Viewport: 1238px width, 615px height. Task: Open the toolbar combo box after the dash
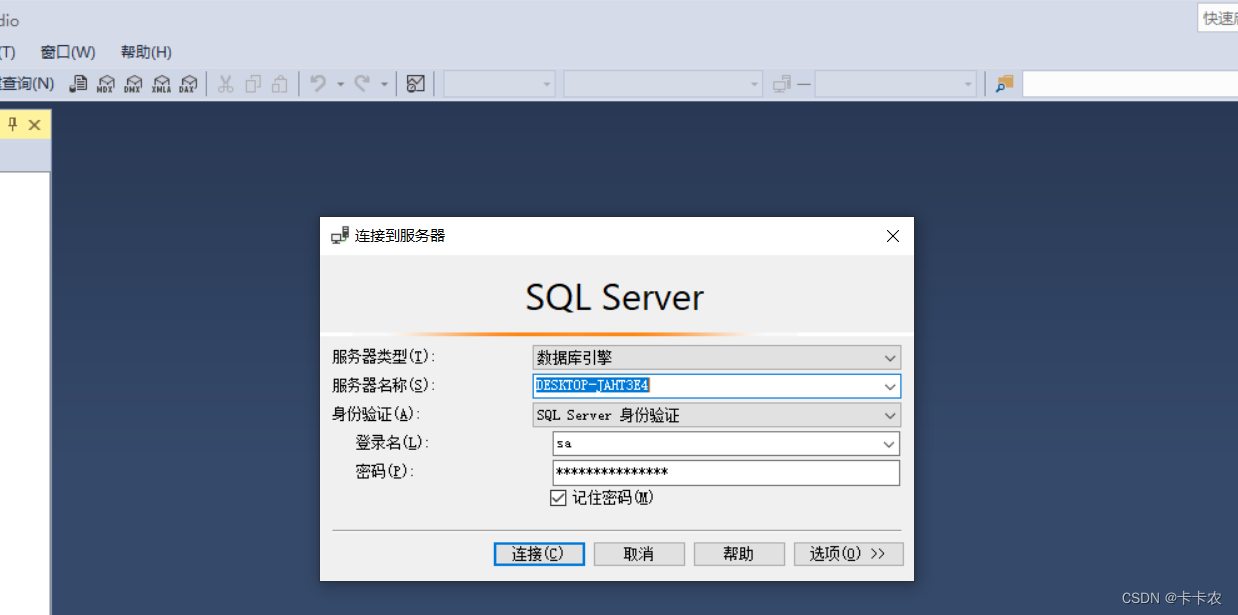pyautogui.click(x=895, y=84)
